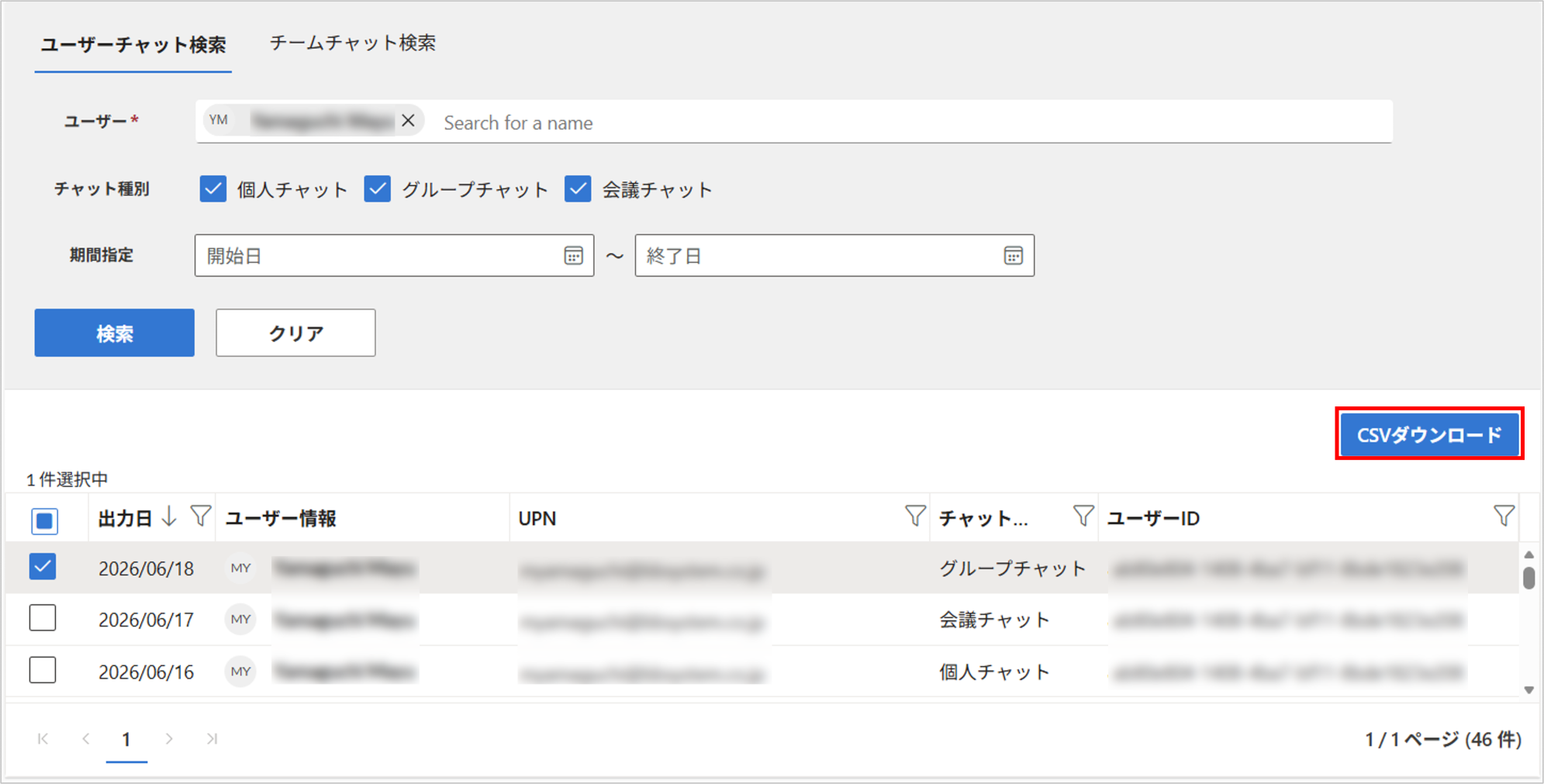This screenshot has width=1544, height=784.
Task: Sort by the 出力日 column arrow
Action: tap(169, 516)
